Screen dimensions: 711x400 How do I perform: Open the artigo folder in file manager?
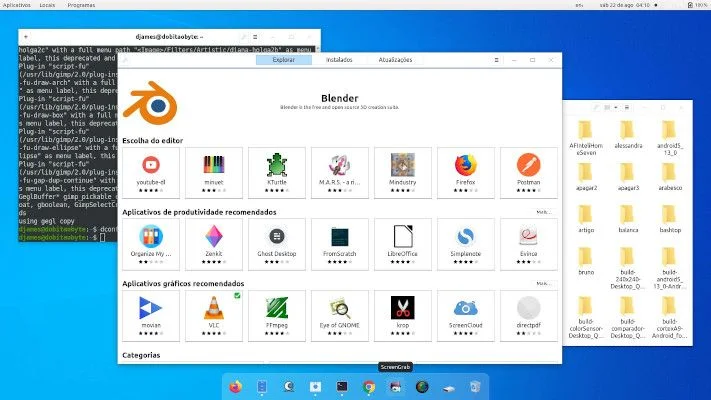coord(586,219)
